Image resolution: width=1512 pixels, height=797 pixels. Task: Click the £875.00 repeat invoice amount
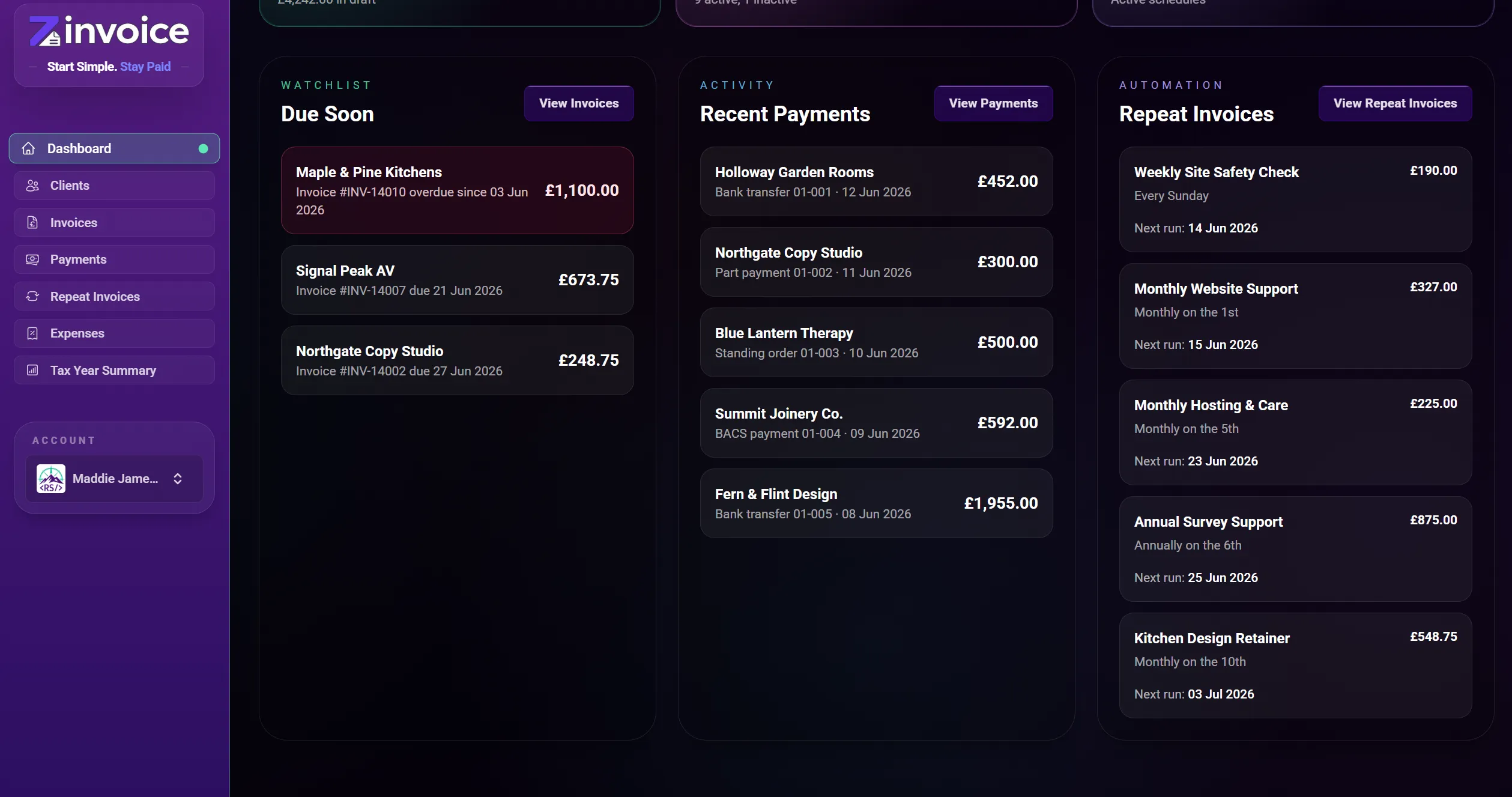(1433, 520)
